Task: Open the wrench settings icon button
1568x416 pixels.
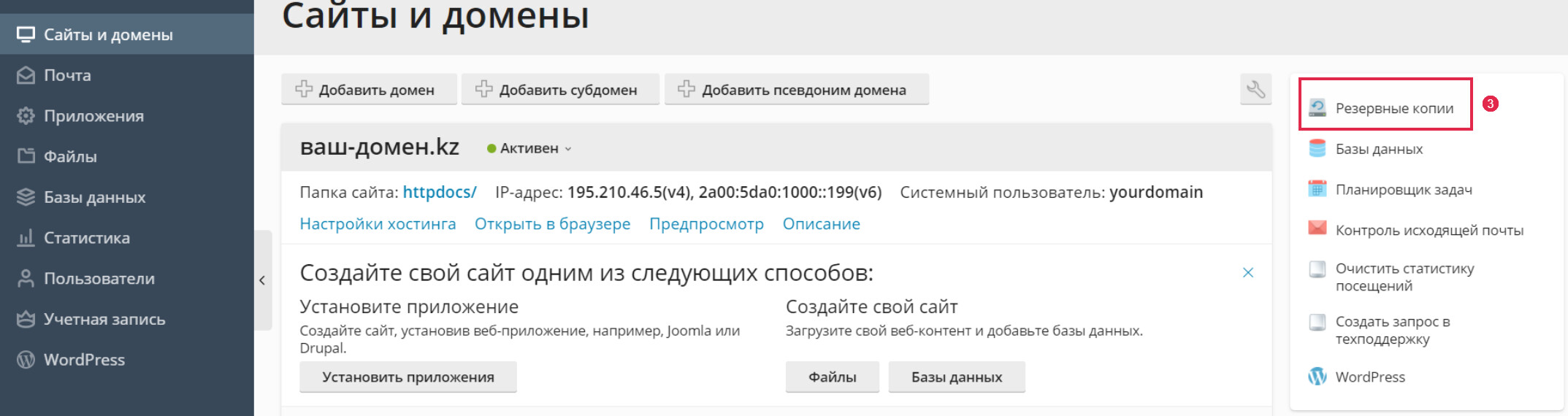Action: 1255,90
